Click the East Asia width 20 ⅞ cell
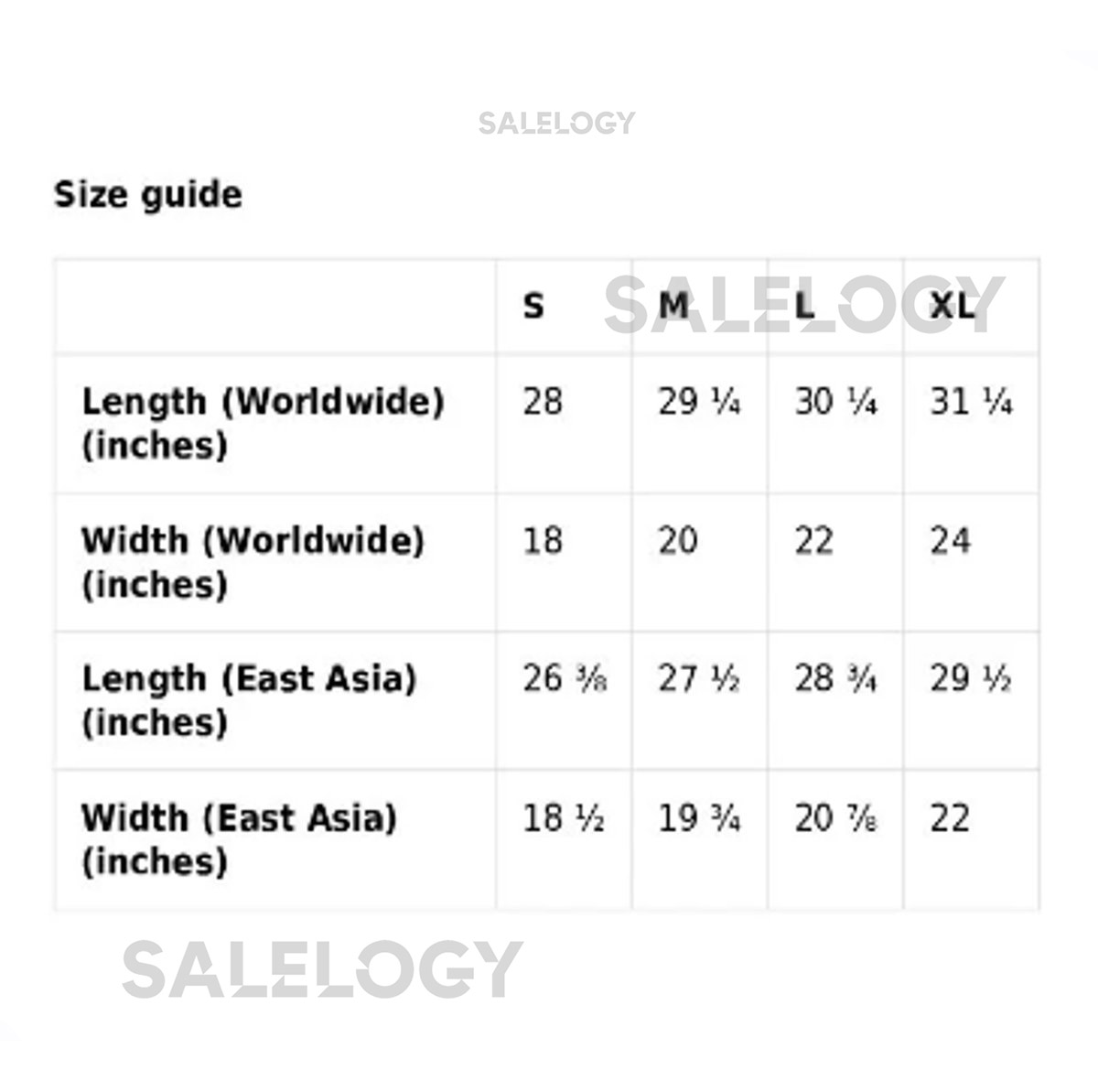Screen dimensions: 1098x1092 [x=835, y=818]
